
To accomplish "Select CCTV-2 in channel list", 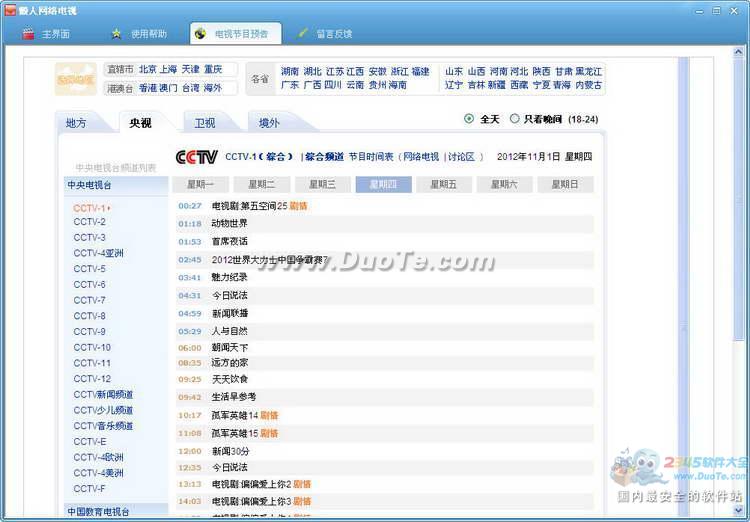I will click(89, 222).
